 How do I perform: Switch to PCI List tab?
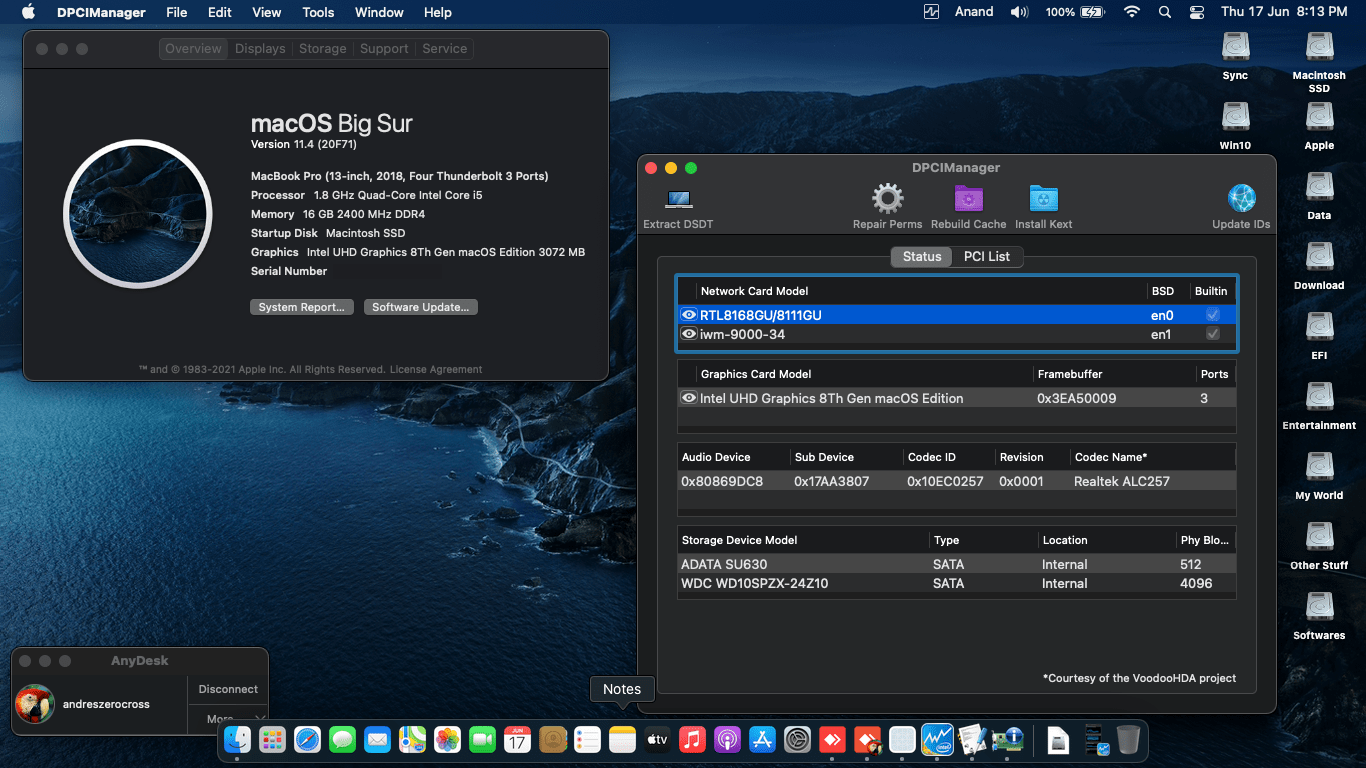(x=986, y=257)
